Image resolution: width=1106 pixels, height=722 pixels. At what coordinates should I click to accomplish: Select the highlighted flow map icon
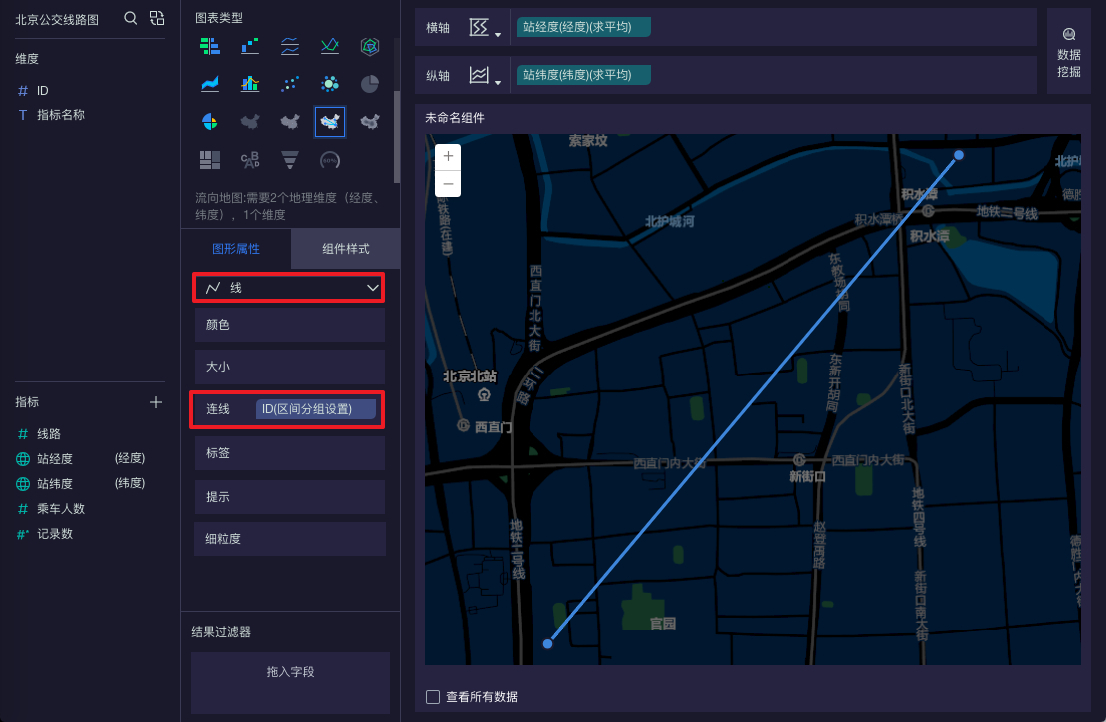[x=329, y=122]
